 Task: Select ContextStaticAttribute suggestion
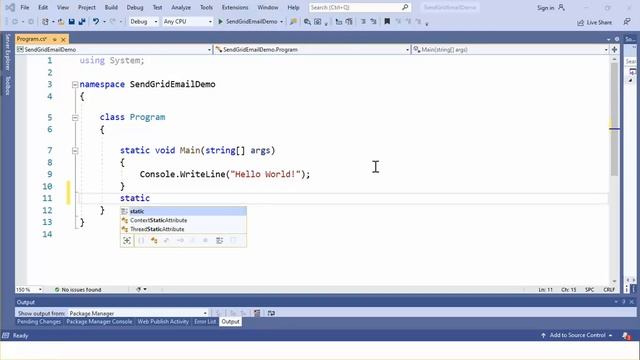click(x=183, y=220)
